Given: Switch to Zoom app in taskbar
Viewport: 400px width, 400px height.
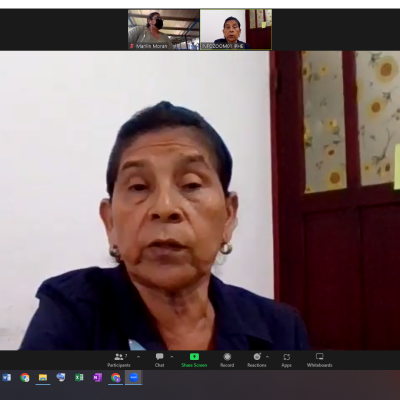Looking at the screenshot, I should tap(134, 377).
